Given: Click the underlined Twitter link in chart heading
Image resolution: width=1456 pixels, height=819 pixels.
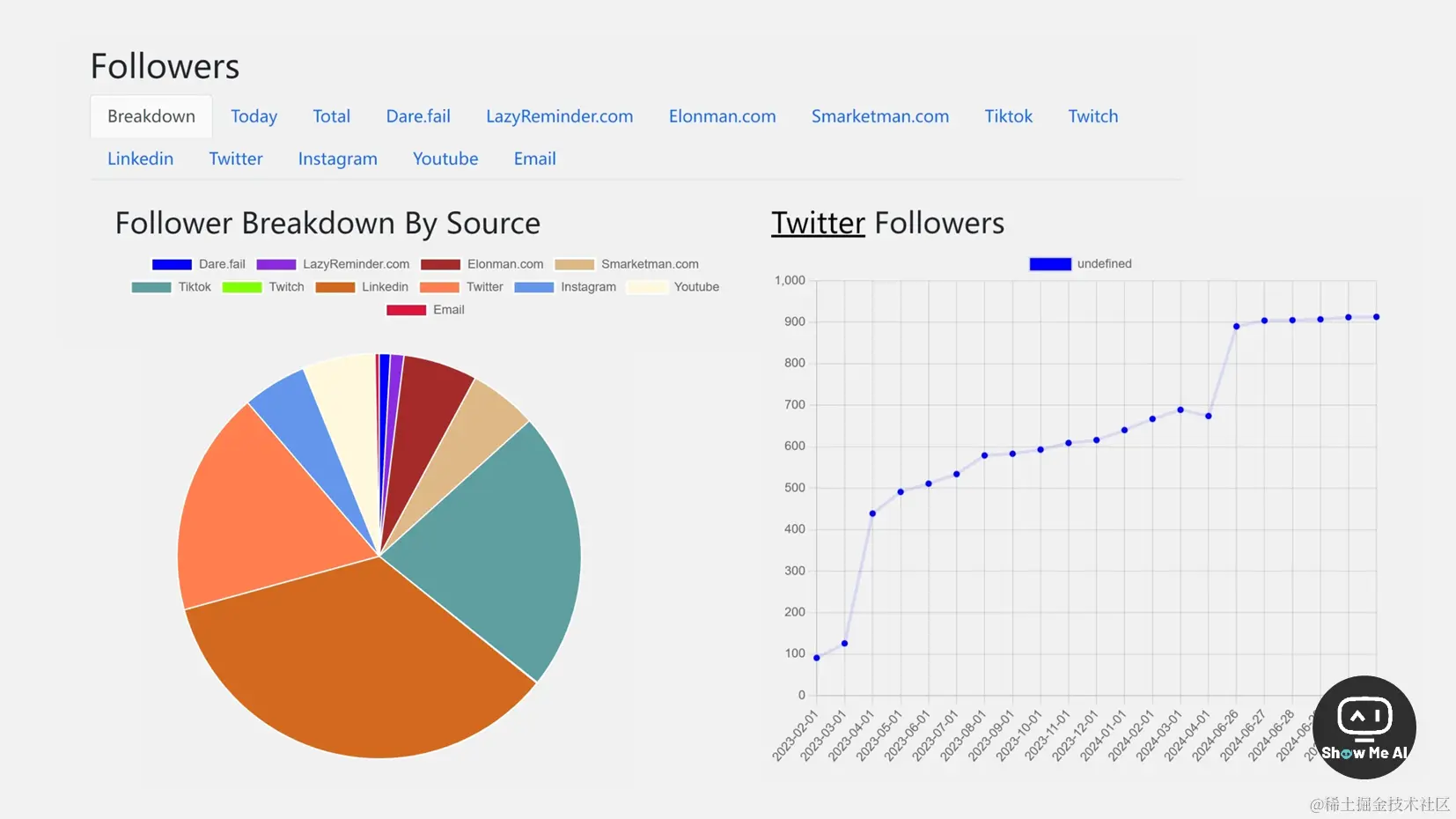Looking at the screenshot, I should [x=818, y=224].
